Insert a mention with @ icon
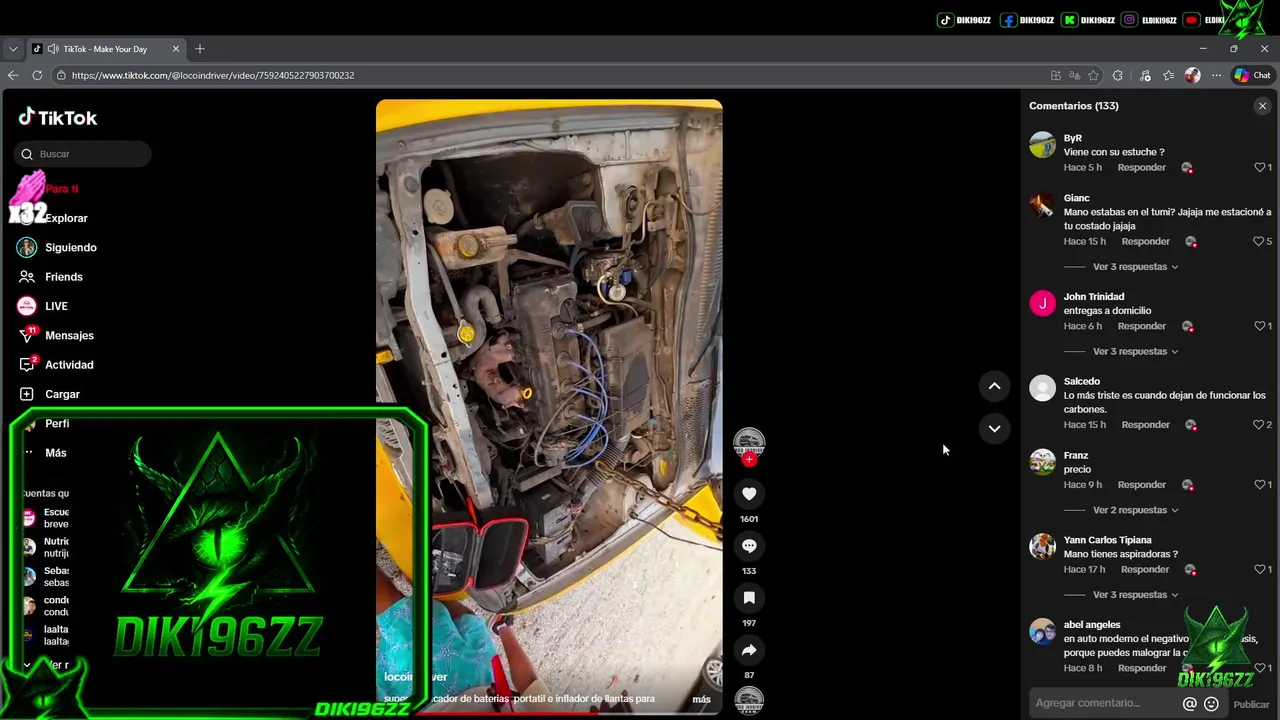 pyautogui.click(x=1189, y=704)
